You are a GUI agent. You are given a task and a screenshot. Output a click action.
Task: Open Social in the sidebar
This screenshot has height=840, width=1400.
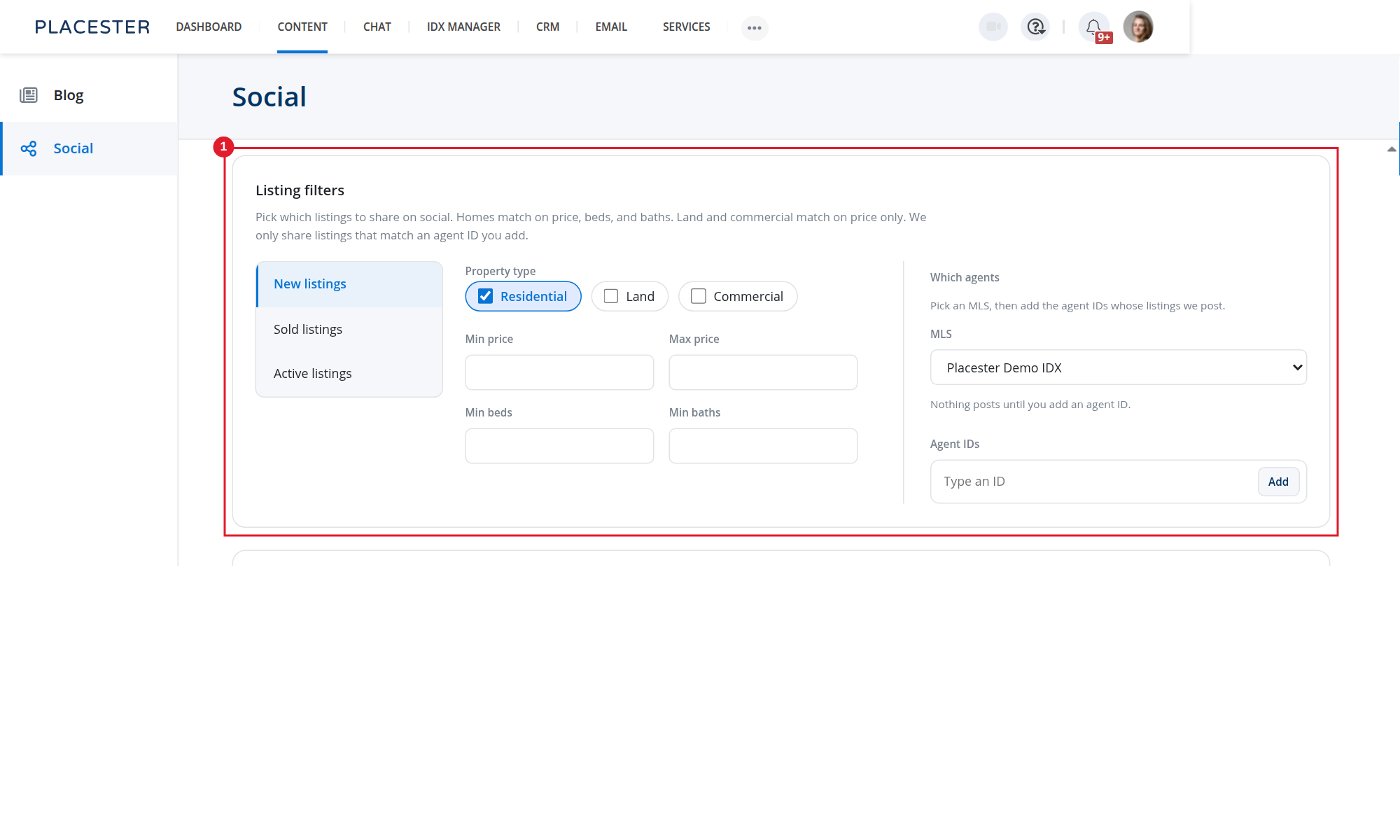[89, 148]
